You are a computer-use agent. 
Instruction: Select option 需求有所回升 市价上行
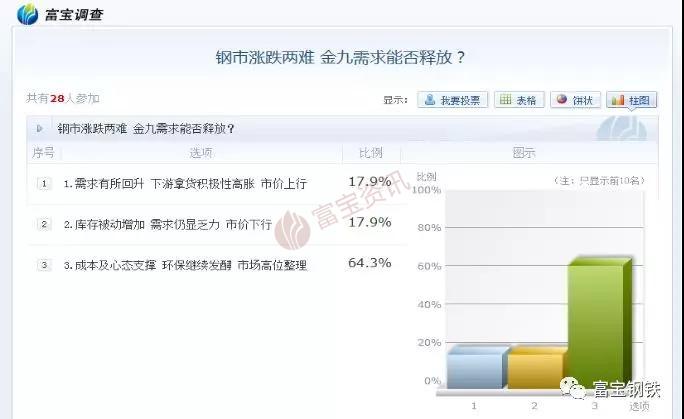click(x=184, y=184)
